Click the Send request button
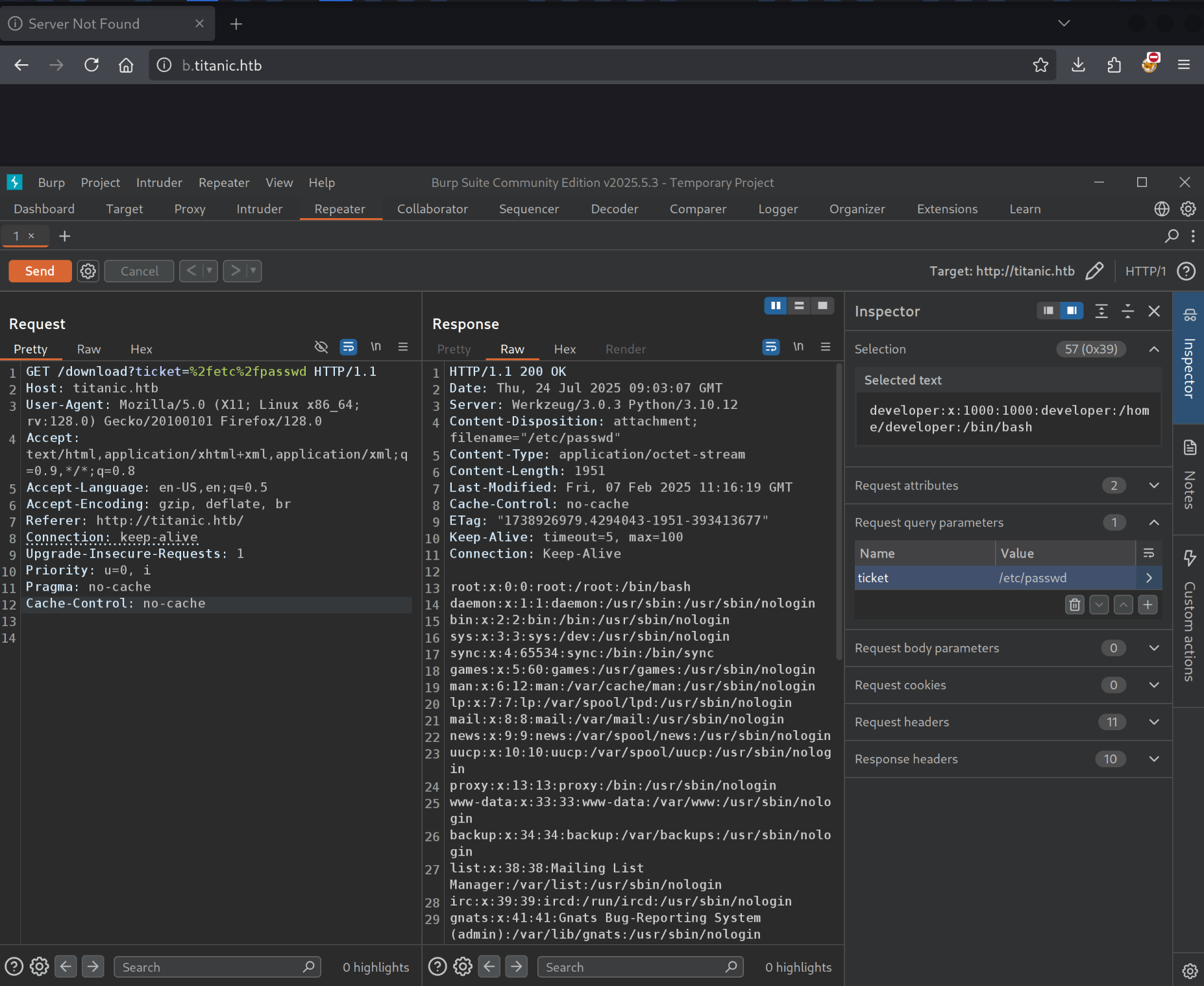This screenshot has height=986, width=1204. click(40, 271)
